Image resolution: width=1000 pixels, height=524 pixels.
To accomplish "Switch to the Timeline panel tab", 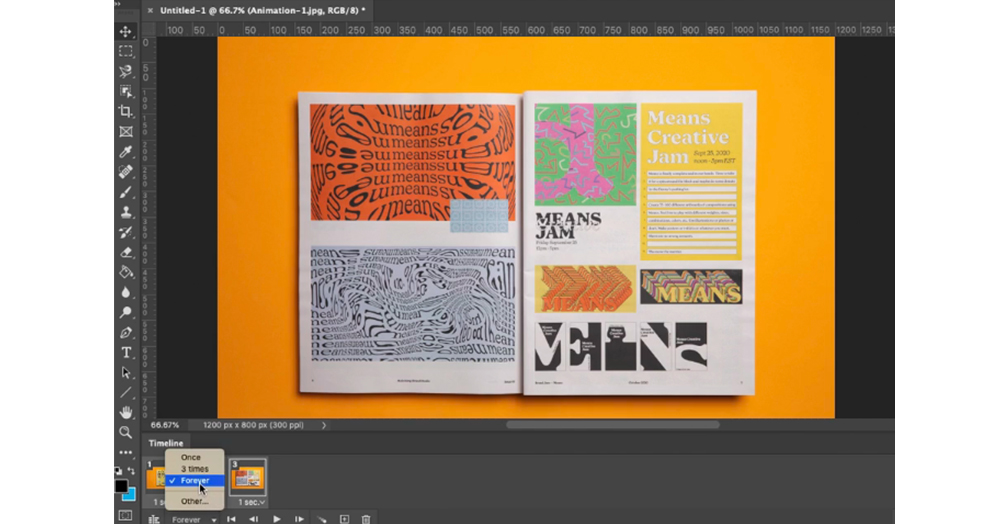I will point(166,443).
